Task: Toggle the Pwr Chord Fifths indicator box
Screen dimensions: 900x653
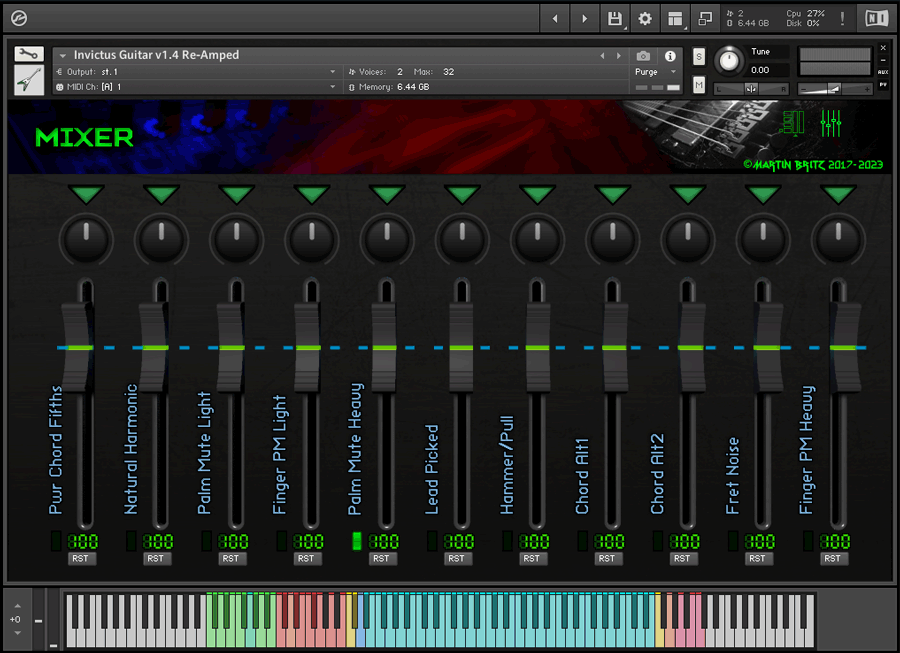Action: (x=56, y=541)
